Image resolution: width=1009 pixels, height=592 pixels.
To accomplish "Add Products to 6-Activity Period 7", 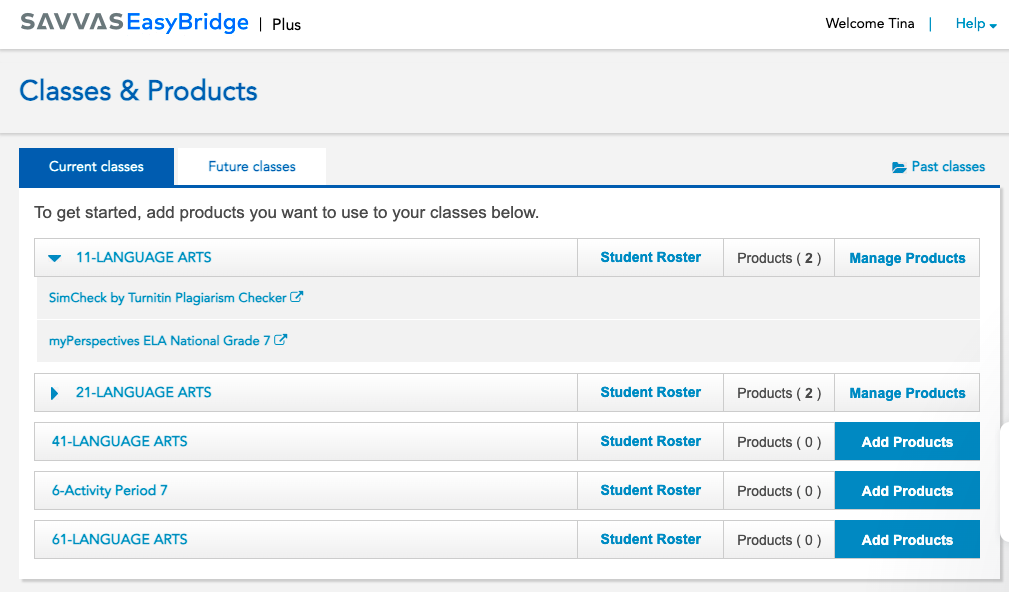I will tap(907, 491).
